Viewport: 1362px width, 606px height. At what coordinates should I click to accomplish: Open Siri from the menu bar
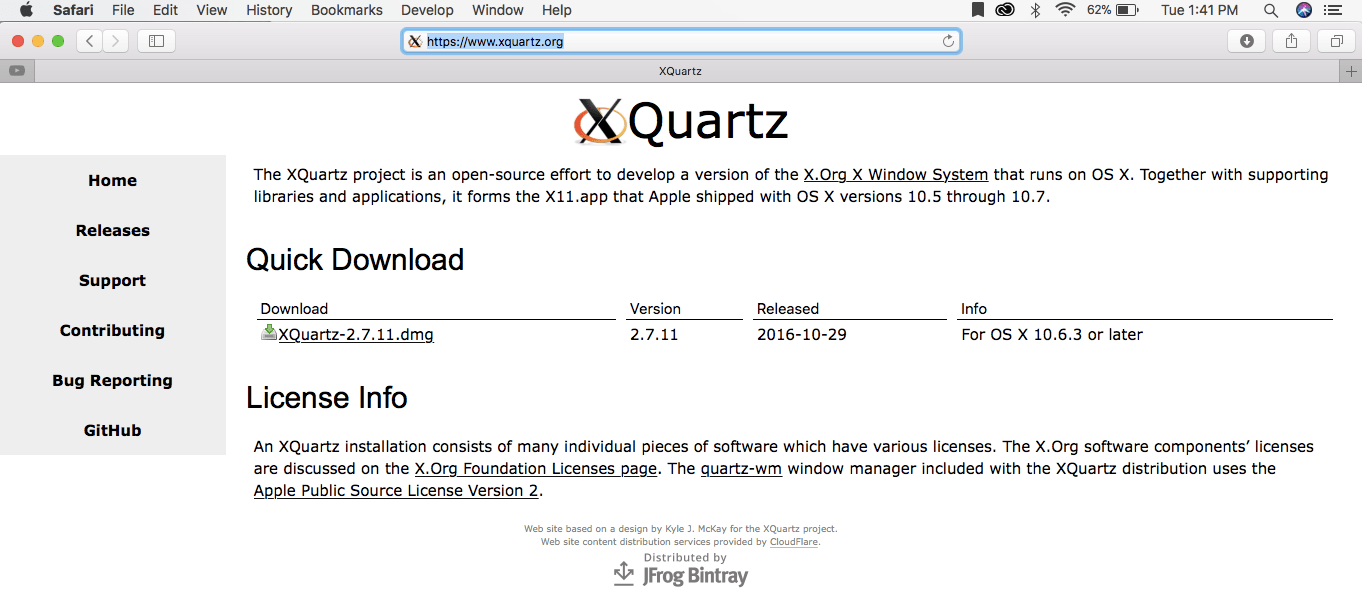1303,10
